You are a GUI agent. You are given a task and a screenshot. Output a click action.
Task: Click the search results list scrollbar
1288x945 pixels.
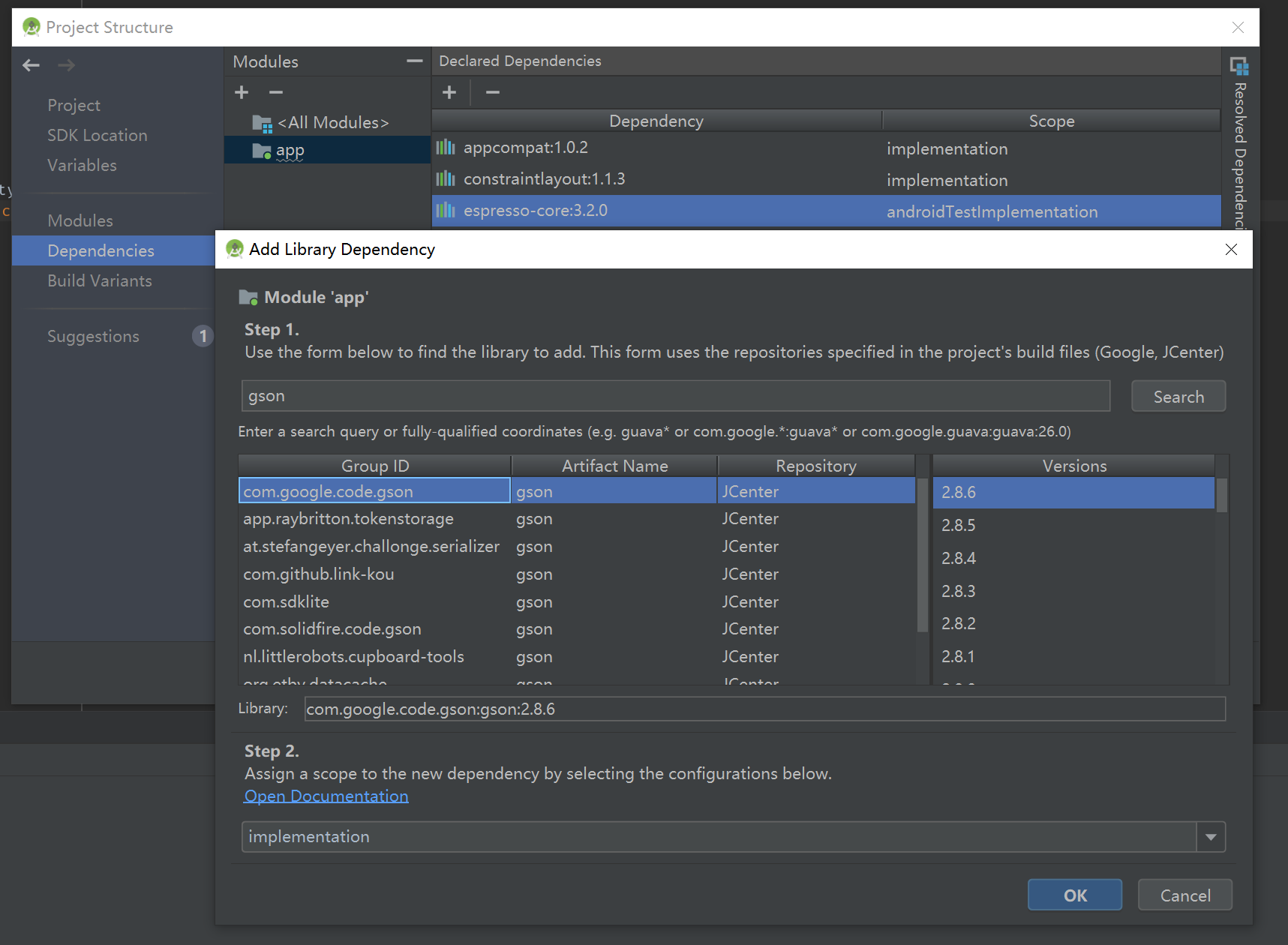pyautogui.click(x=923, y=555)
